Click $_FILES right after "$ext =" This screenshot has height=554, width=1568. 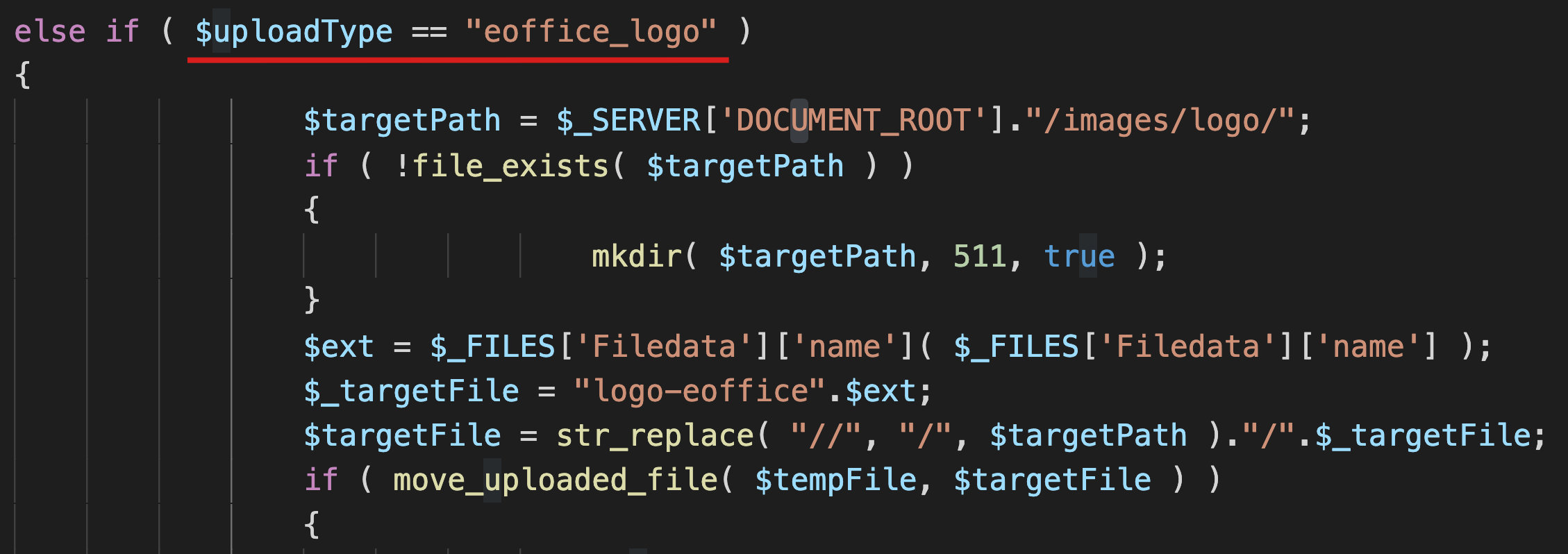coord(492,346)
